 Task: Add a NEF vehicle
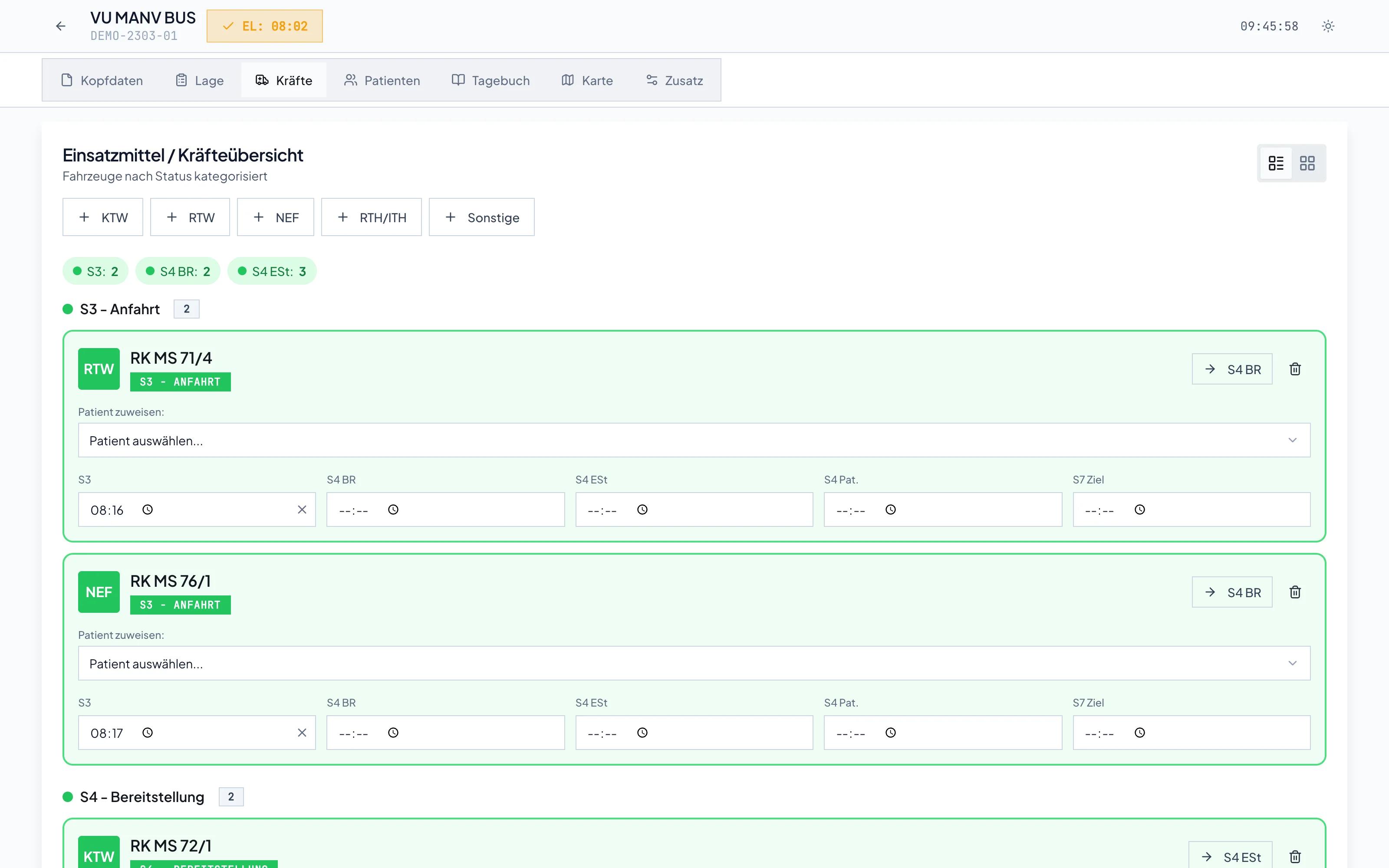coord(276,217)
